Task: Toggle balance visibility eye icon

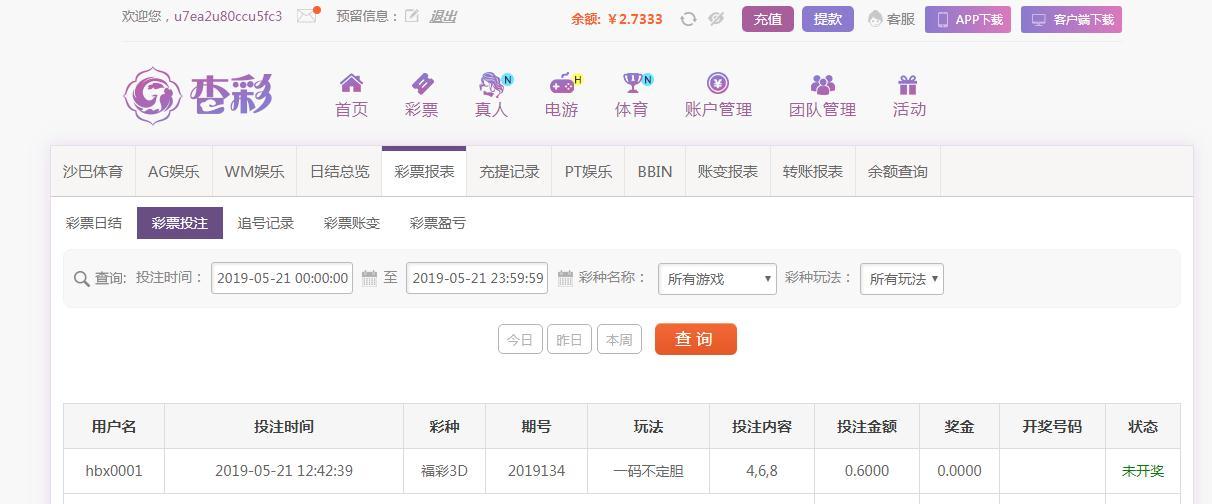Action: (716, 18)
